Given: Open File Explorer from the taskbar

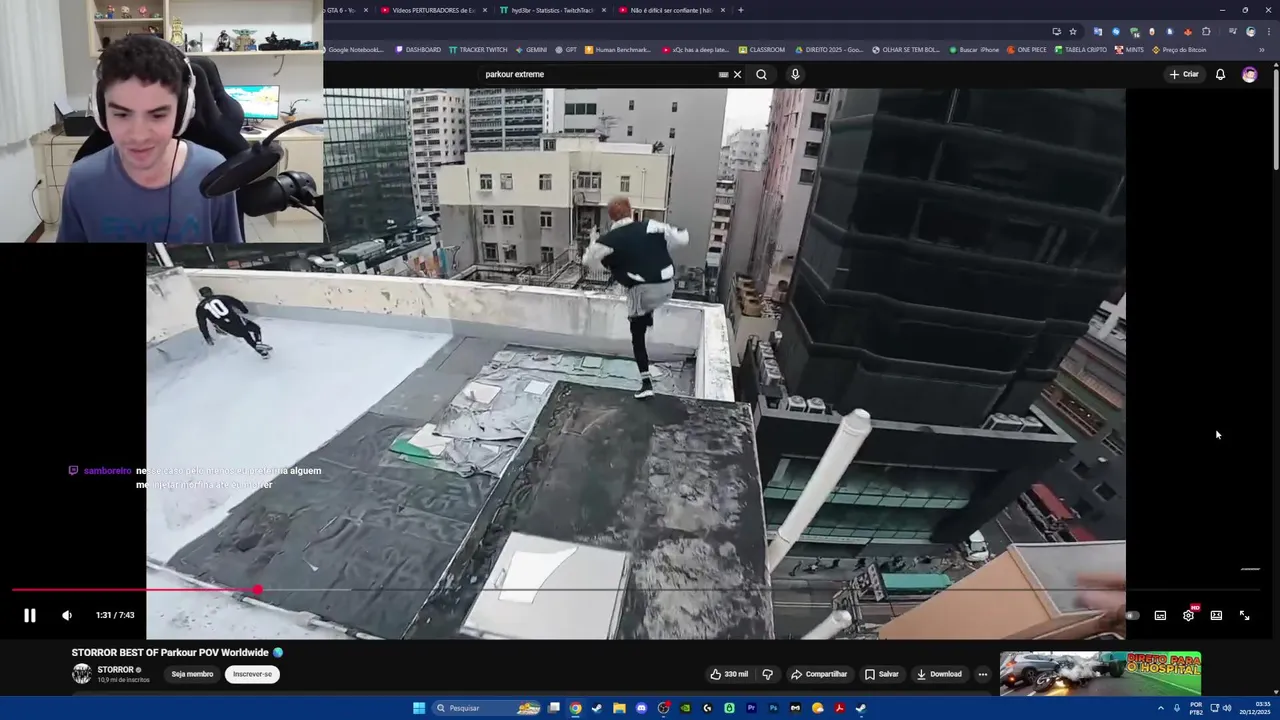Looking at the screenshot, I should (619, 708).
